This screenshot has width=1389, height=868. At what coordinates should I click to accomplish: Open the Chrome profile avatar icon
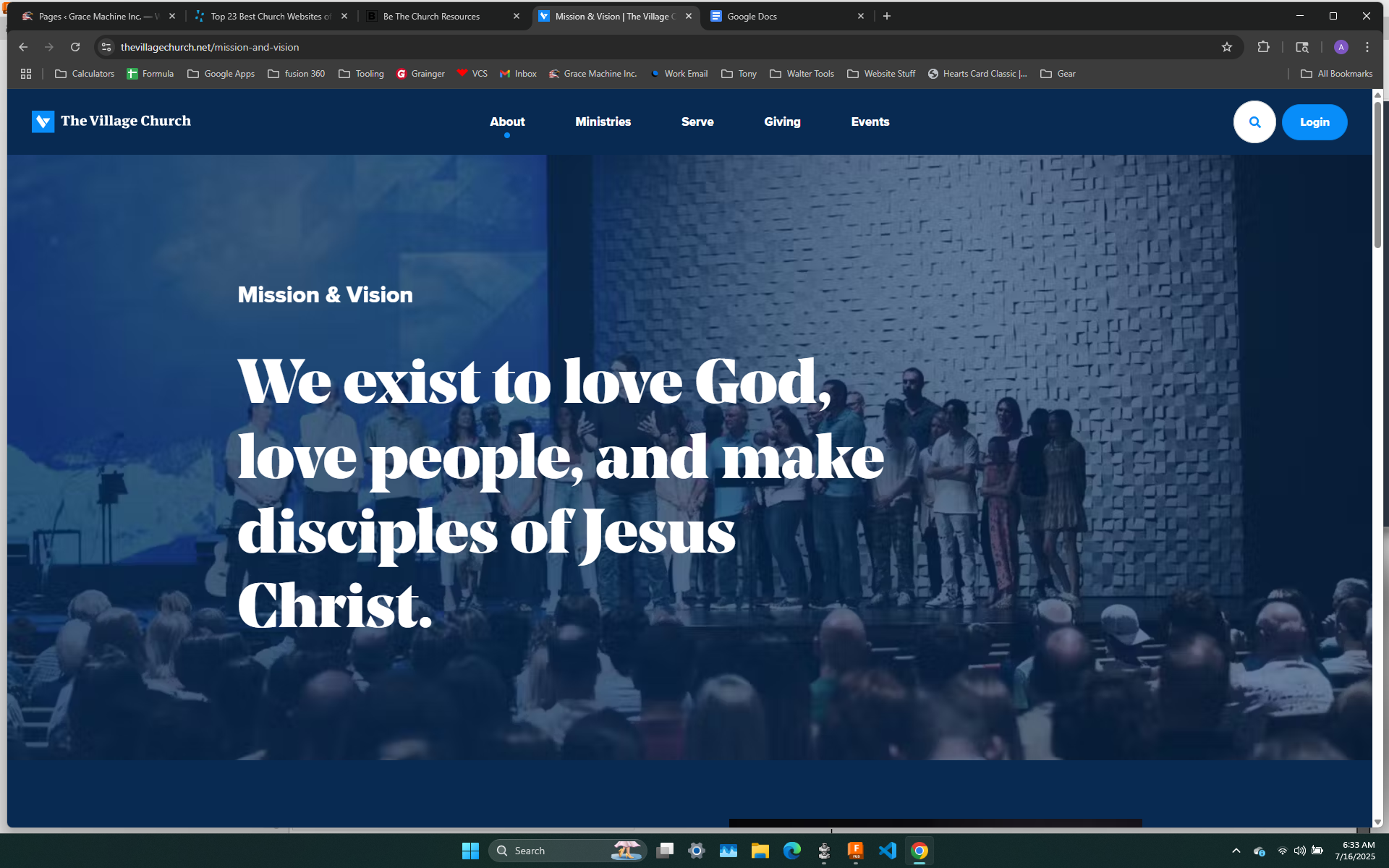point(1341,47)
